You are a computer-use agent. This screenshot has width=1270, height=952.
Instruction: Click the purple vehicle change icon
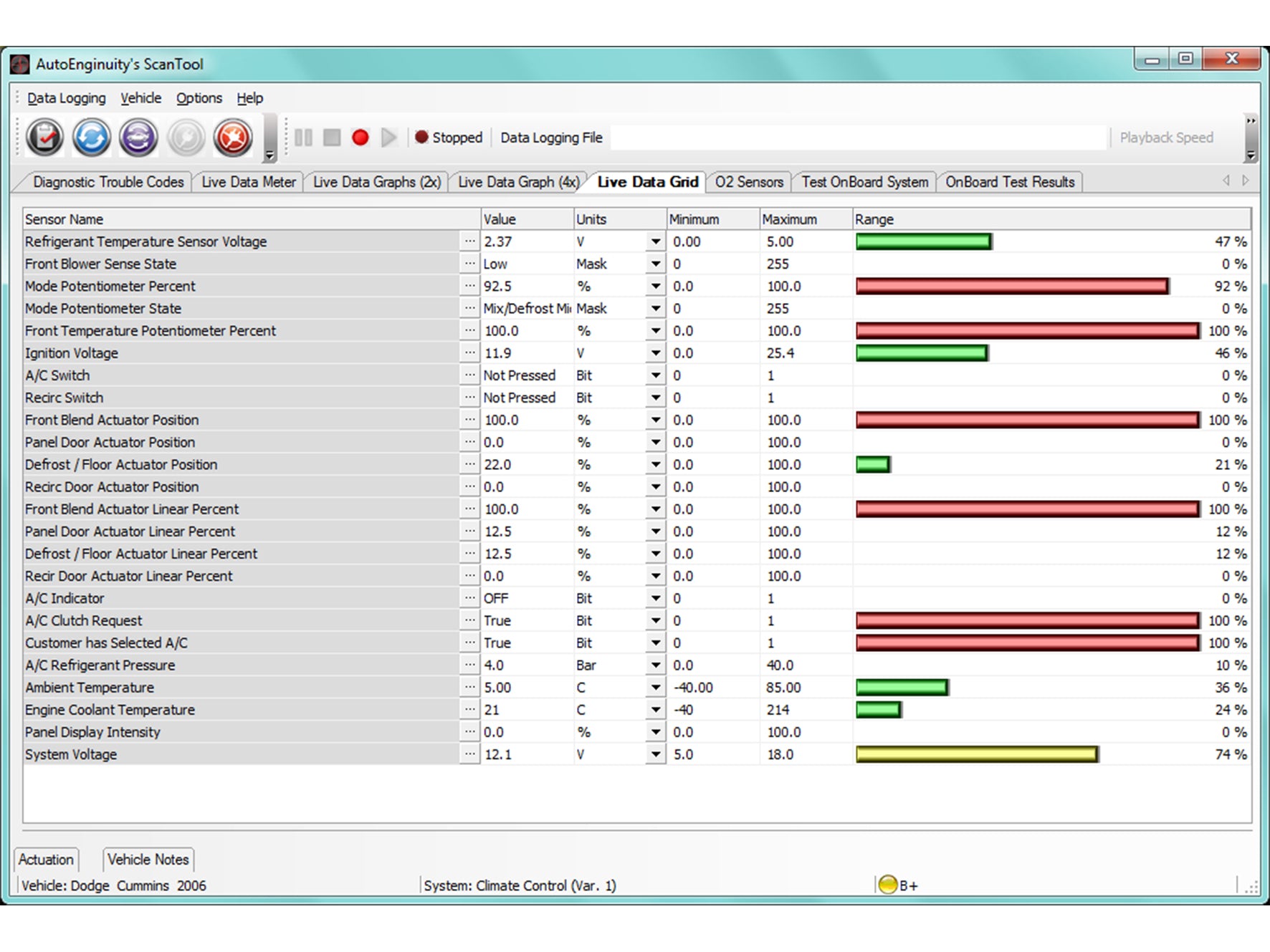pos(138,138)
